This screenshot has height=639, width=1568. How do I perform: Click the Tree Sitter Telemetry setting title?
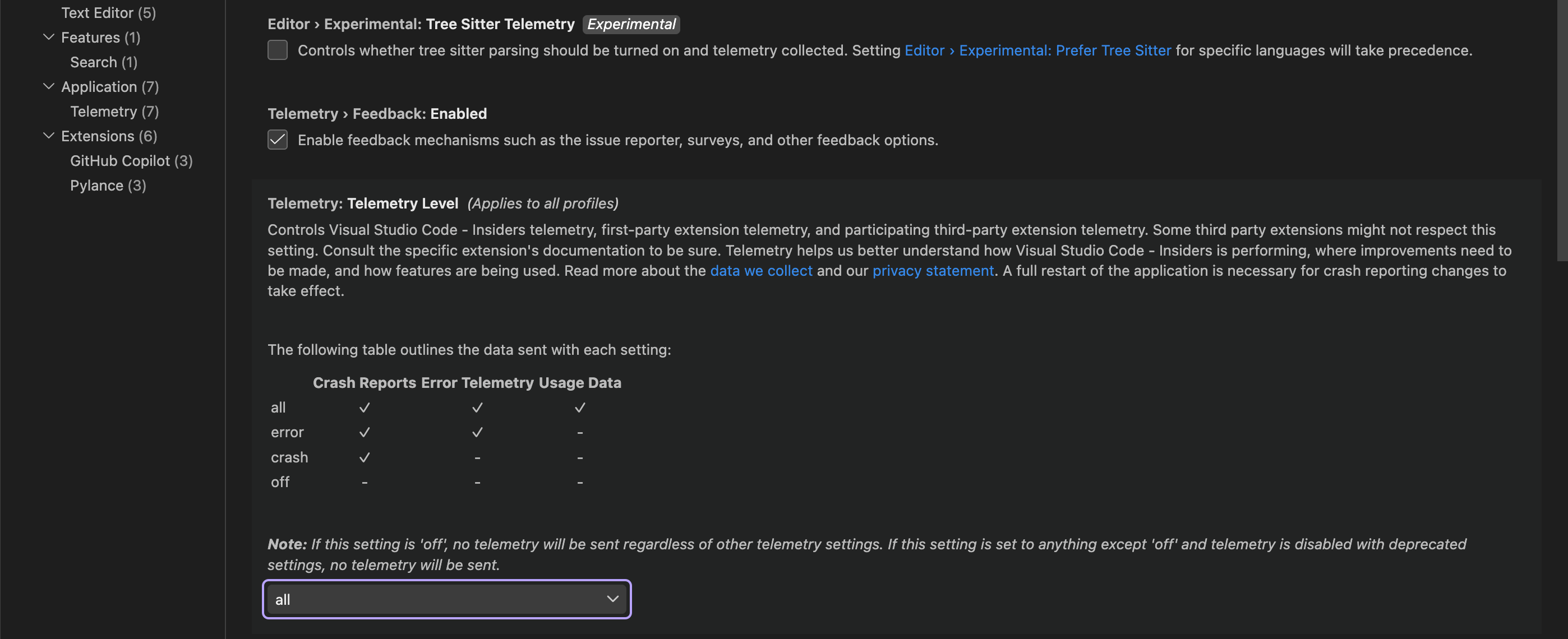(421, 24)
